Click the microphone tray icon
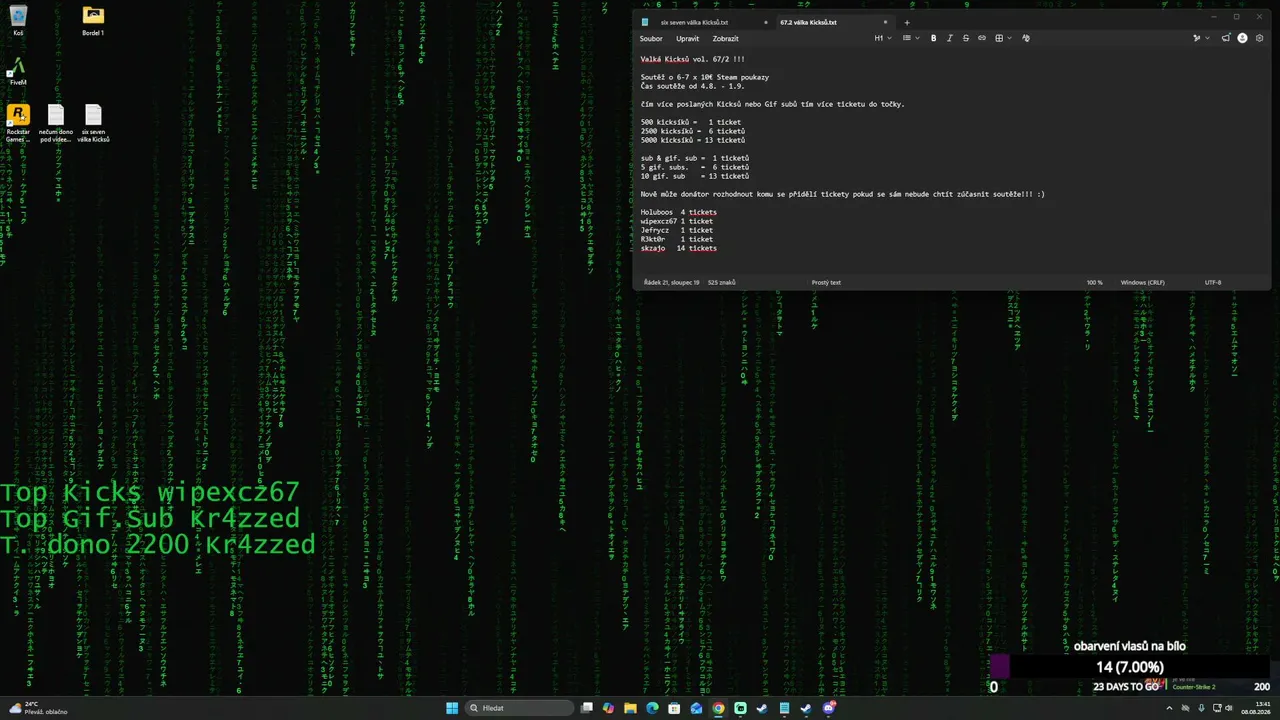1280x720 pixels. [1201, 708]
